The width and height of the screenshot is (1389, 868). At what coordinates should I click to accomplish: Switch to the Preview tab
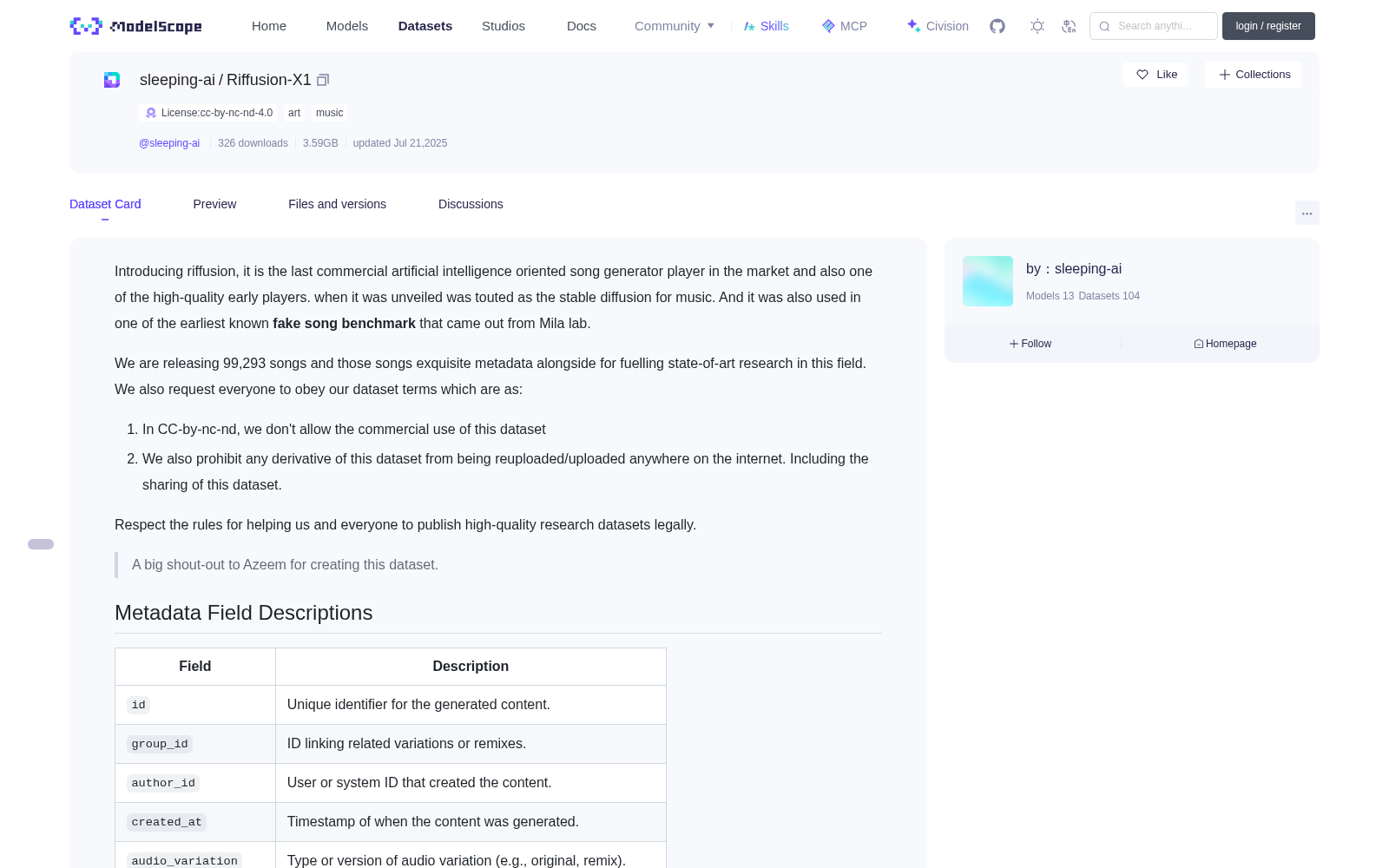[214, 204]
